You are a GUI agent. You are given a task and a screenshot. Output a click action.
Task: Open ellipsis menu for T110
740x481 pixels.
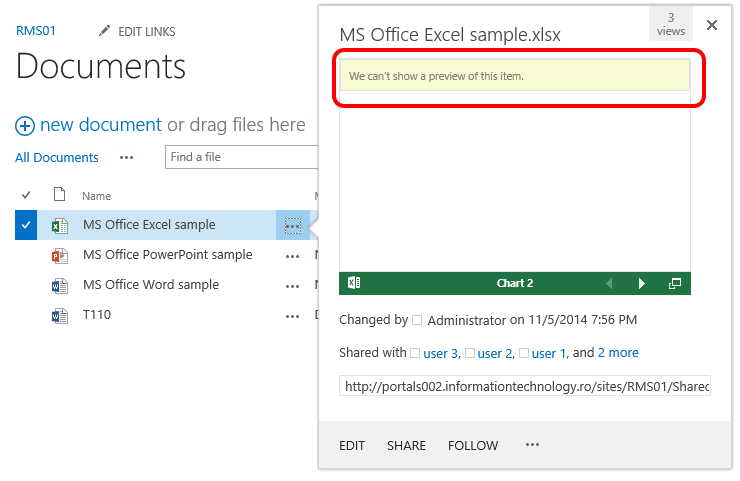click(293, 316)
